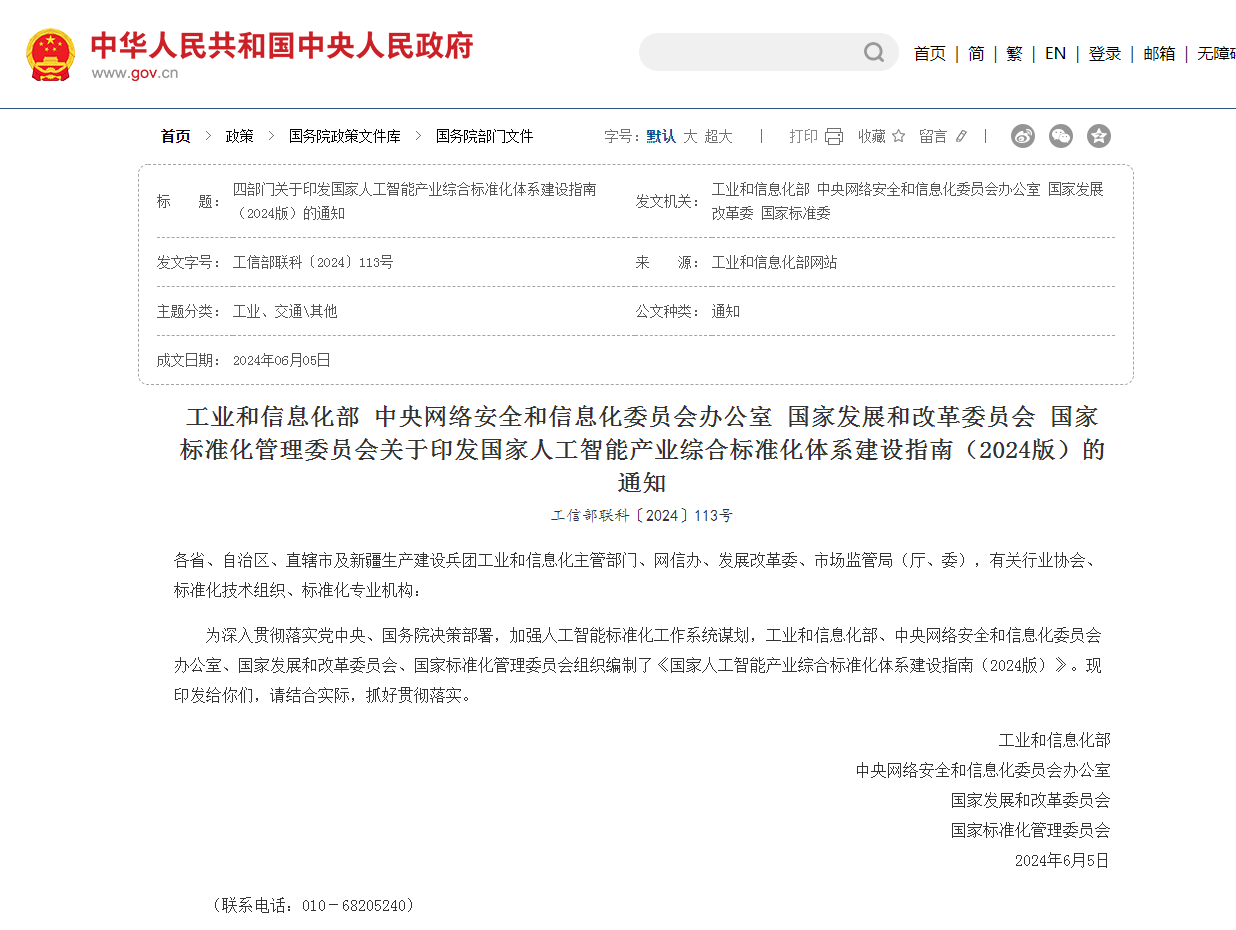1236x930 pixels.
Task: Open 首页 in the breadcrumb
Action: 176,136
